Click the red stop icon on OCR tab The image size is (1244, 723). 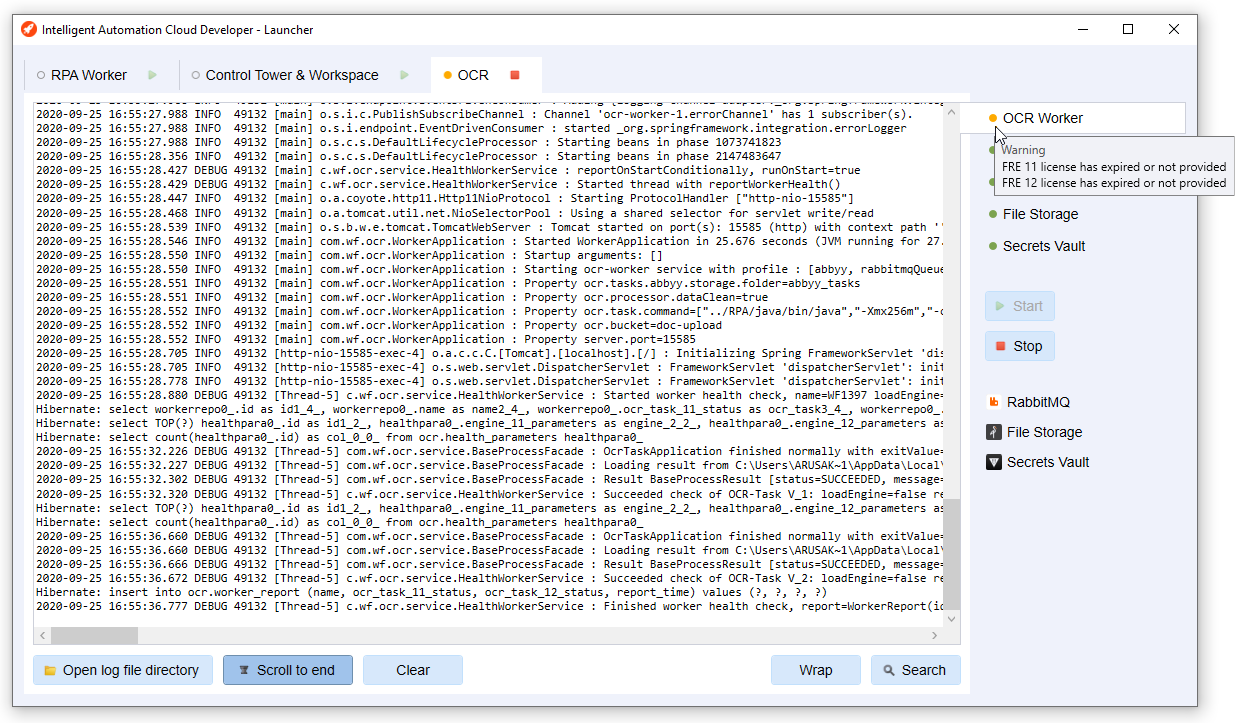[515, 75]
